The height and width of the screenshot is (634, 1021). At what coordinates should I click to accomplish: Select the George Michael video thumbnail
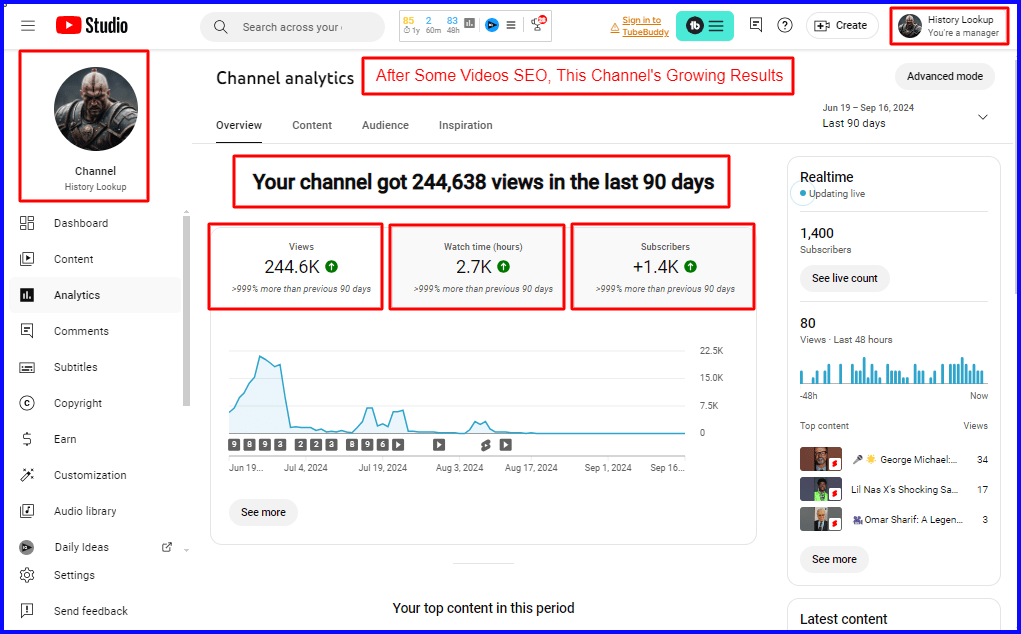pos(819,459)
